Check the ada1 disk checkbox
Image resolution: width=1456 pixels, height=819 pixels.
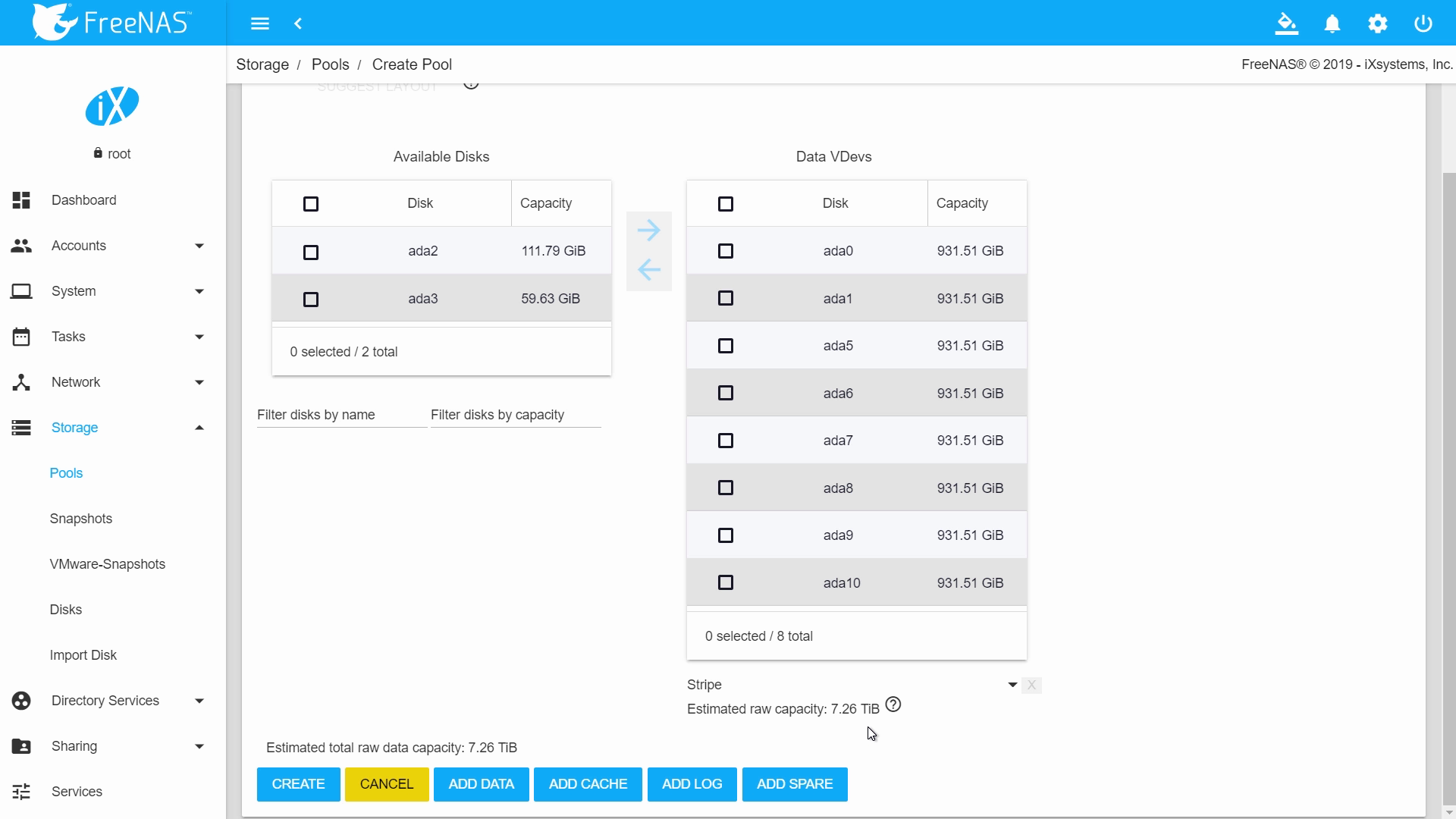point(726,298)
